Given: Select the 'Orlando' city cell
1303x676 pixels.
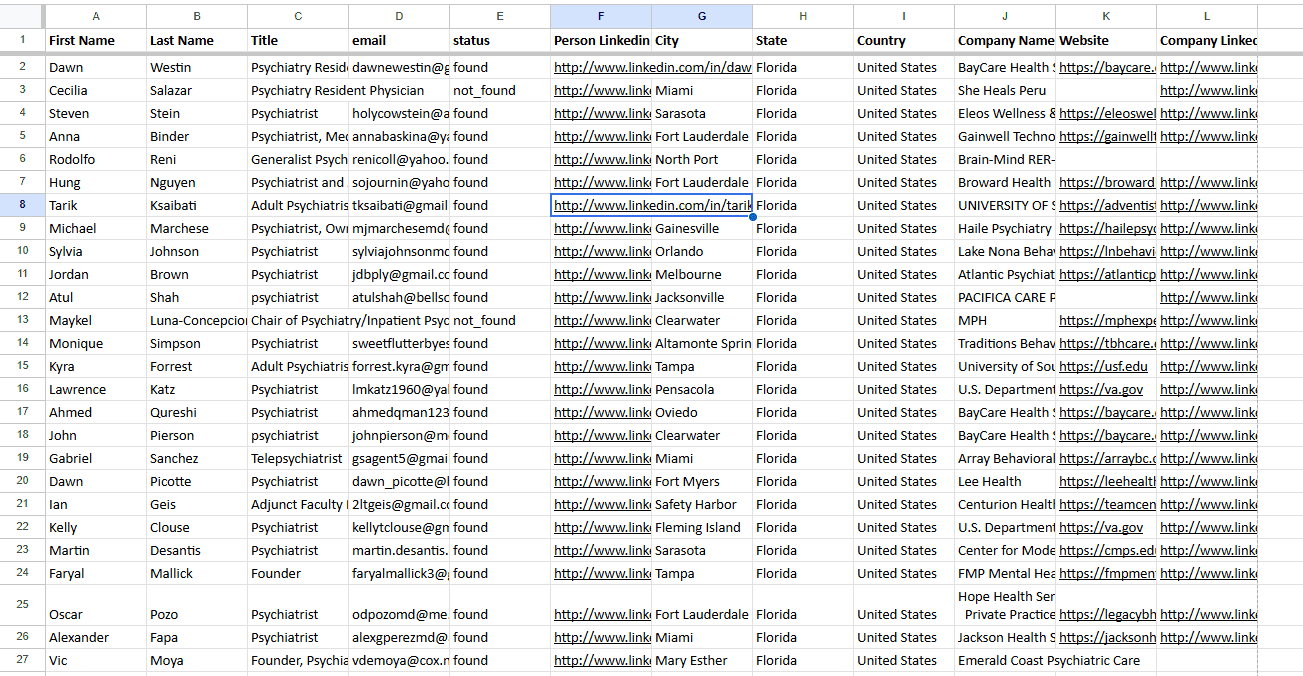Looking at the screenshot, I should [x=702, y=252].
